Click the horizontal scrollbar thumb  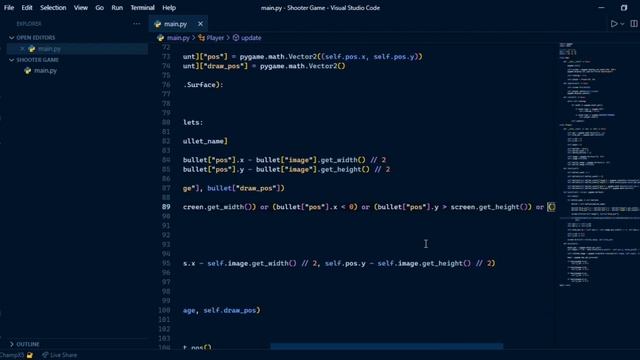pyautogui.click(x=387, y=346)
